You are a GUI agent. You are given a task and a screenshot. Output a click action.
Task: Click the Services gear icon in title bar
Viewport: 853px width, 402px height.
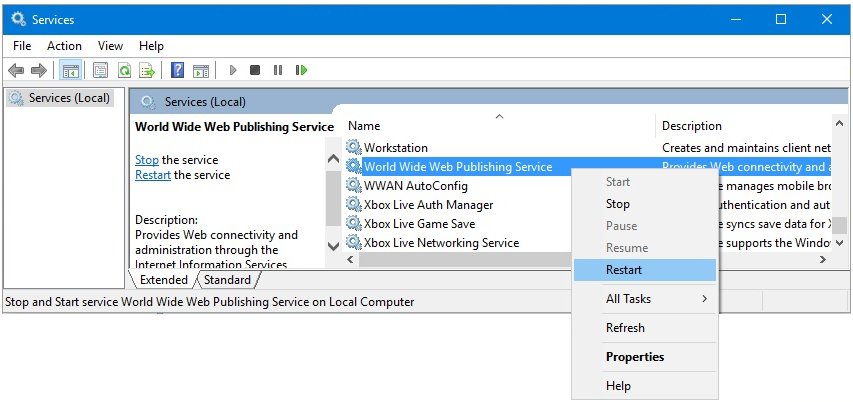[x=18, y=19]
